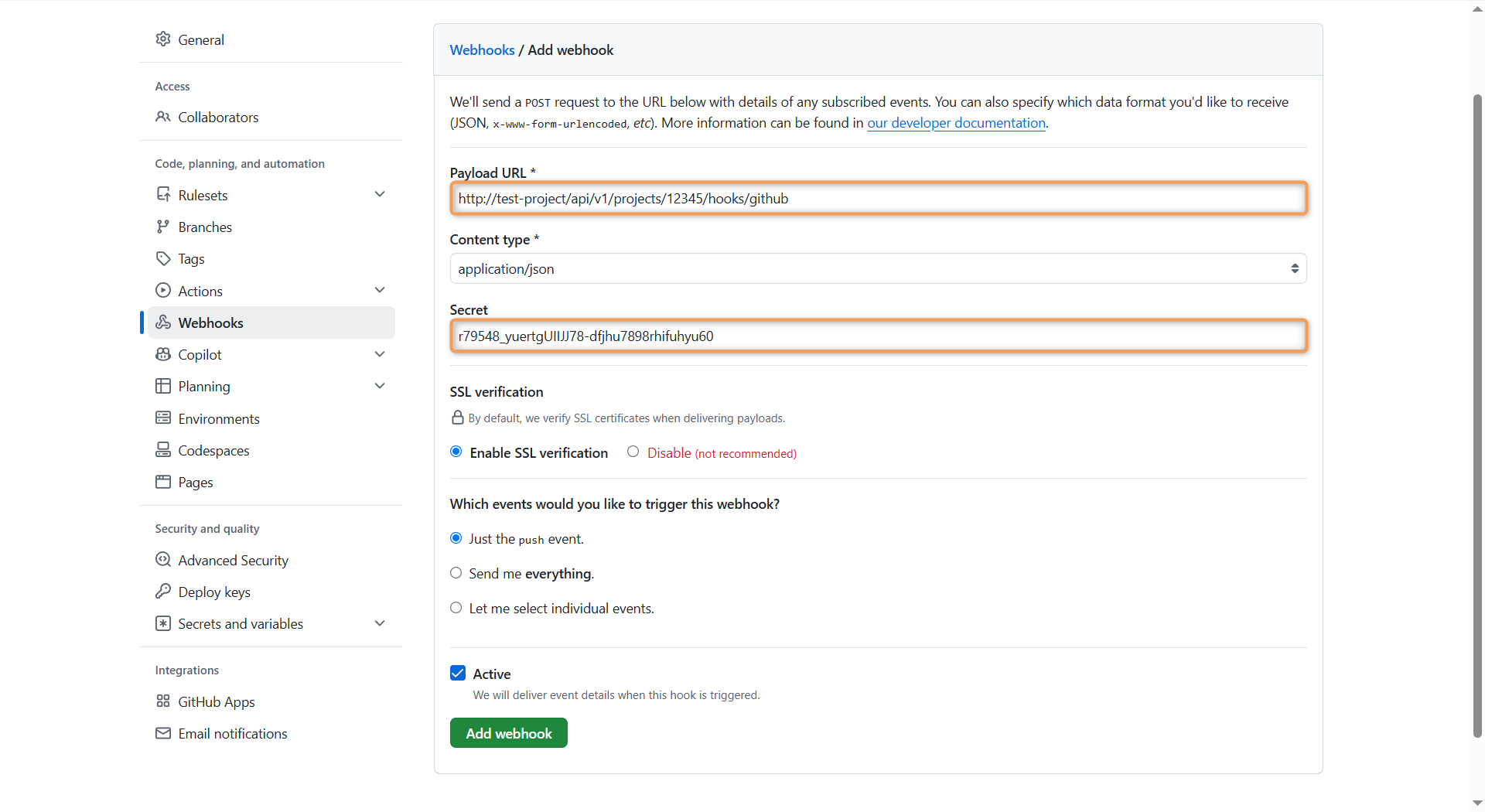
Task: Click the Codespaces icon
Action: [162, 450]
